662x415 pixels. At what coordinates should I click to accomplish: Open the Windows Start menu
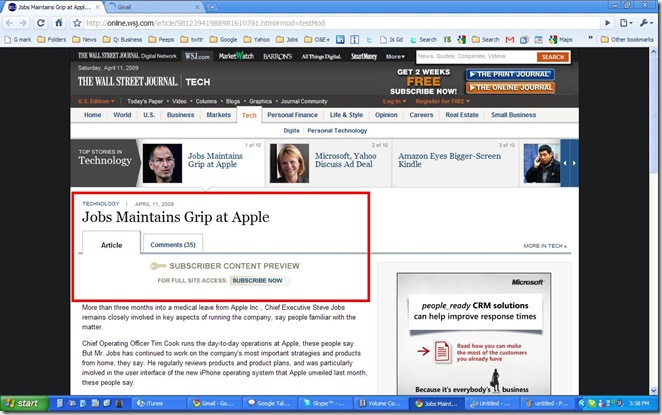(24, 404)
